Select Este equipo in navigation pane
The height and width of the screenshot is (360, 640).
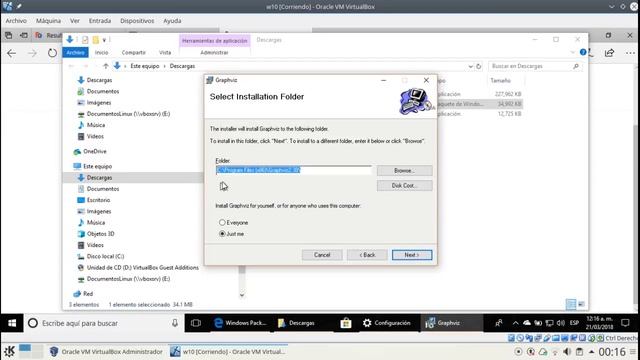97,167
